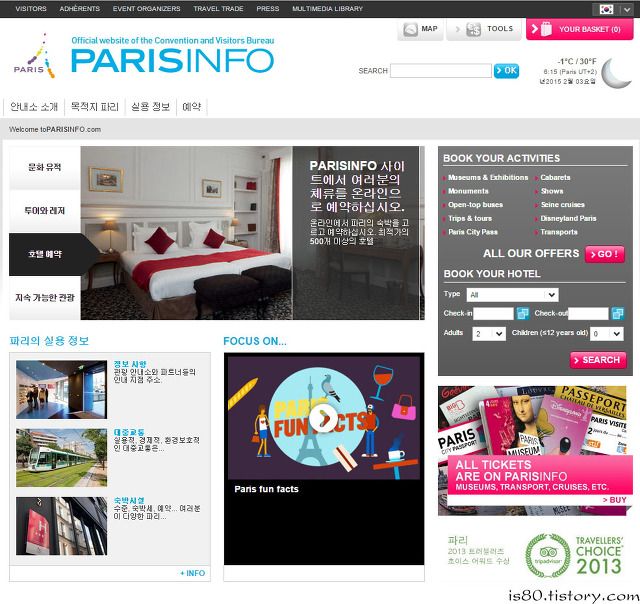Open Children count dropdown
Viewport: 640px width, 604px height.
[607, 334]
